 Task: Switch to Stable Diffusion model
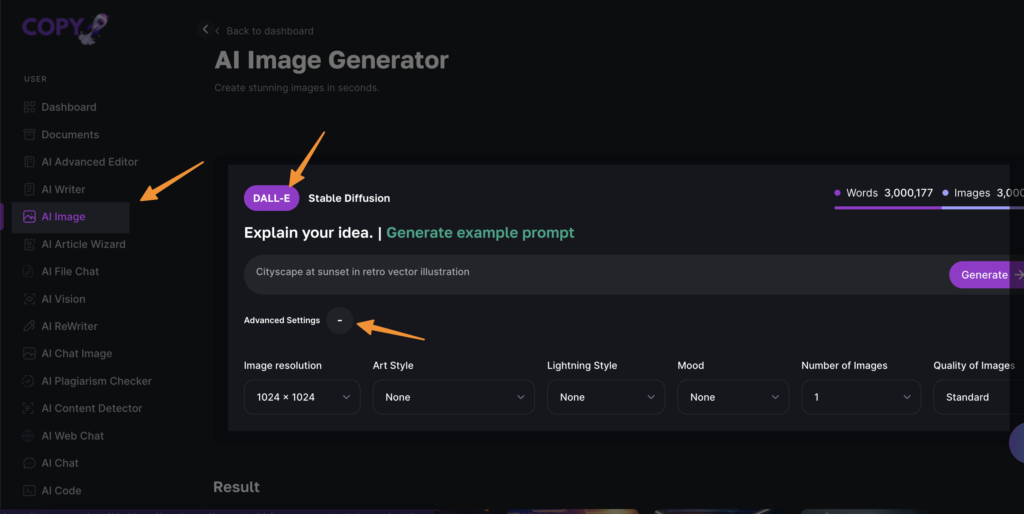(349, 198)
